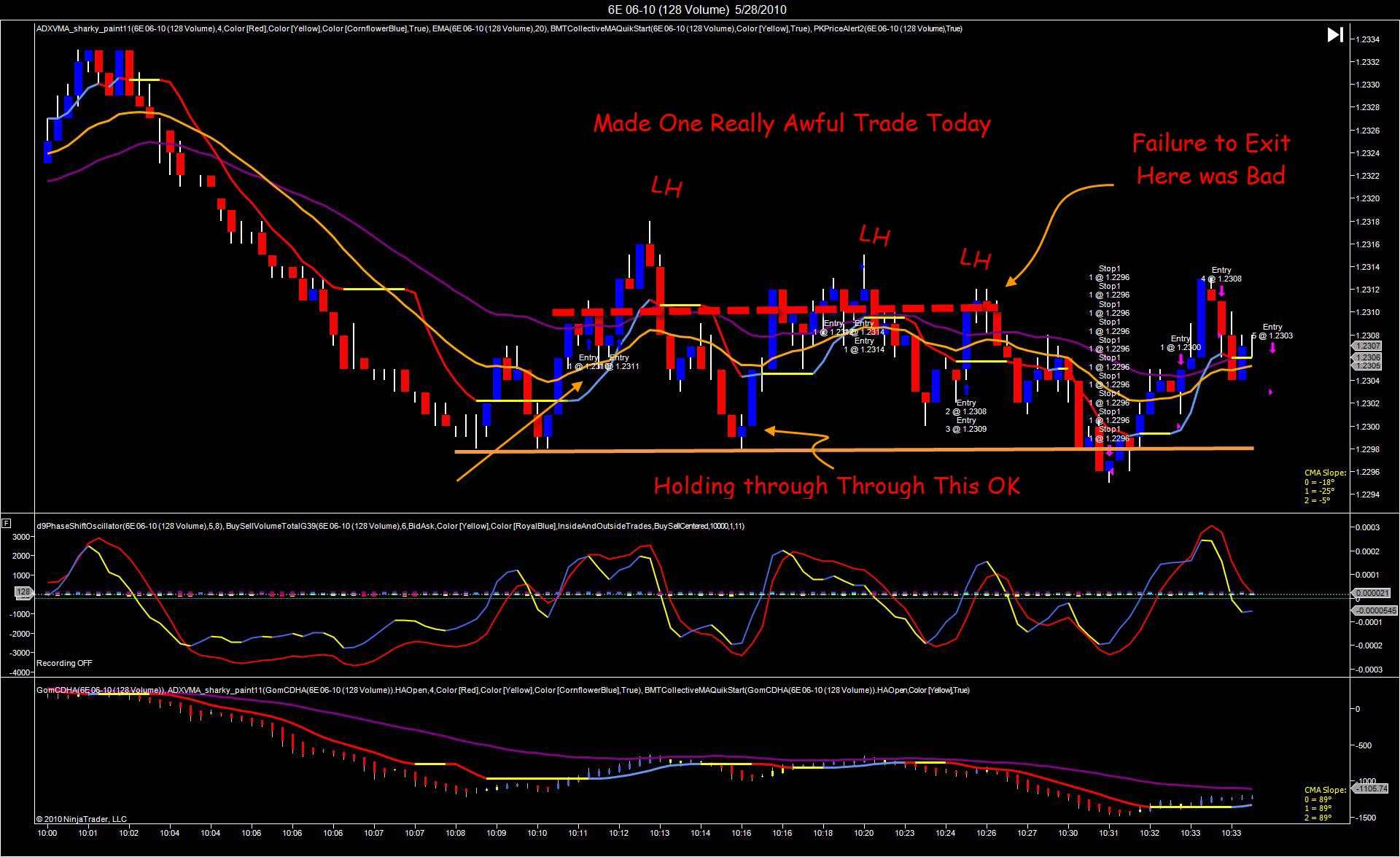The image size is (1400, 857).
Task: Click the 'Entry 1 @ 1.2300' trade label
Action: (1181, 343)
